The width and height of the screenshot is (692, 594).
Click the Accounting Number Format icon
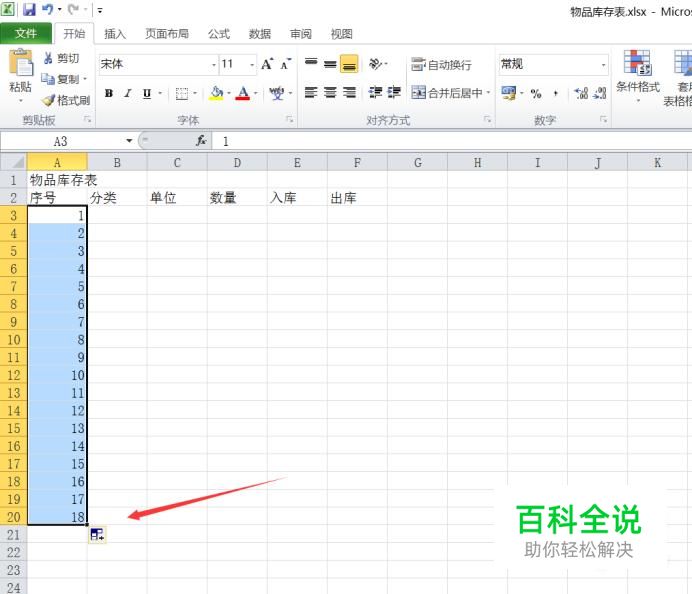coord(508,93)
